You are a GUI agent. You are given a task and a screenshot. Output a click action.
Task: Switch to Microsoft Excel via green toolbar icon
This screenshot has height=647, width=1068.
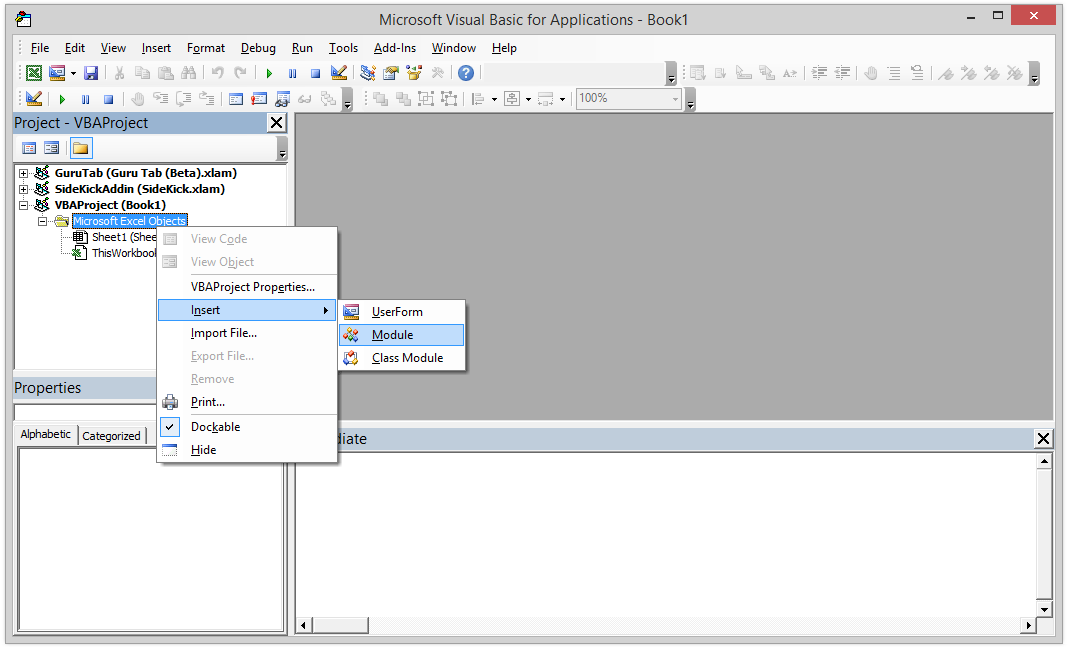pos(33,73)
